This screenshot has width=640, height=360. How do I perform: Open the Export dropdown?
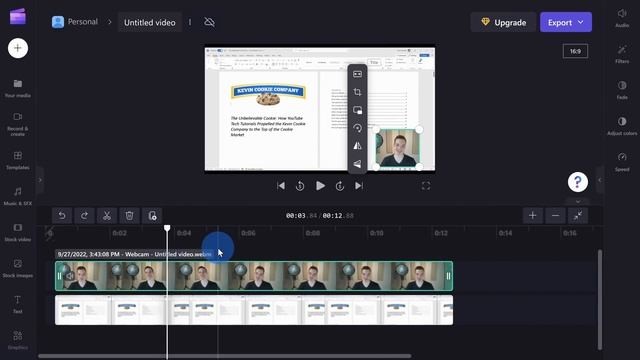click(x=566, y=22)
